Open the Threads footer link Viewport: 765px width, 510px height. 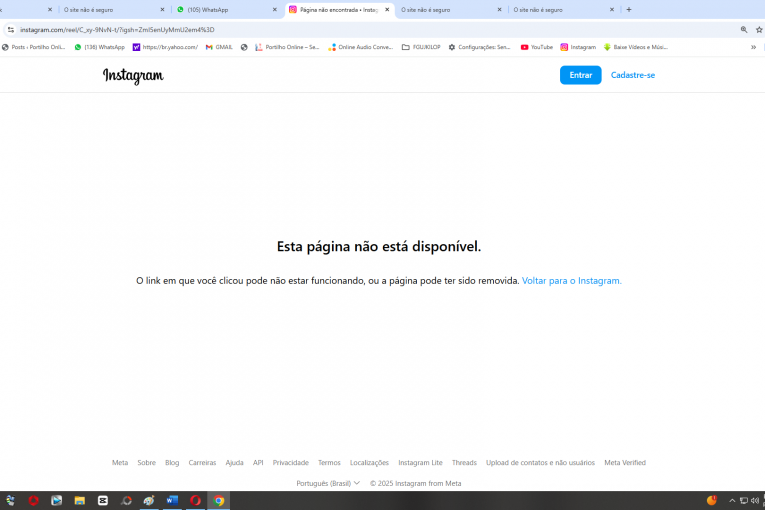point(464,463)
